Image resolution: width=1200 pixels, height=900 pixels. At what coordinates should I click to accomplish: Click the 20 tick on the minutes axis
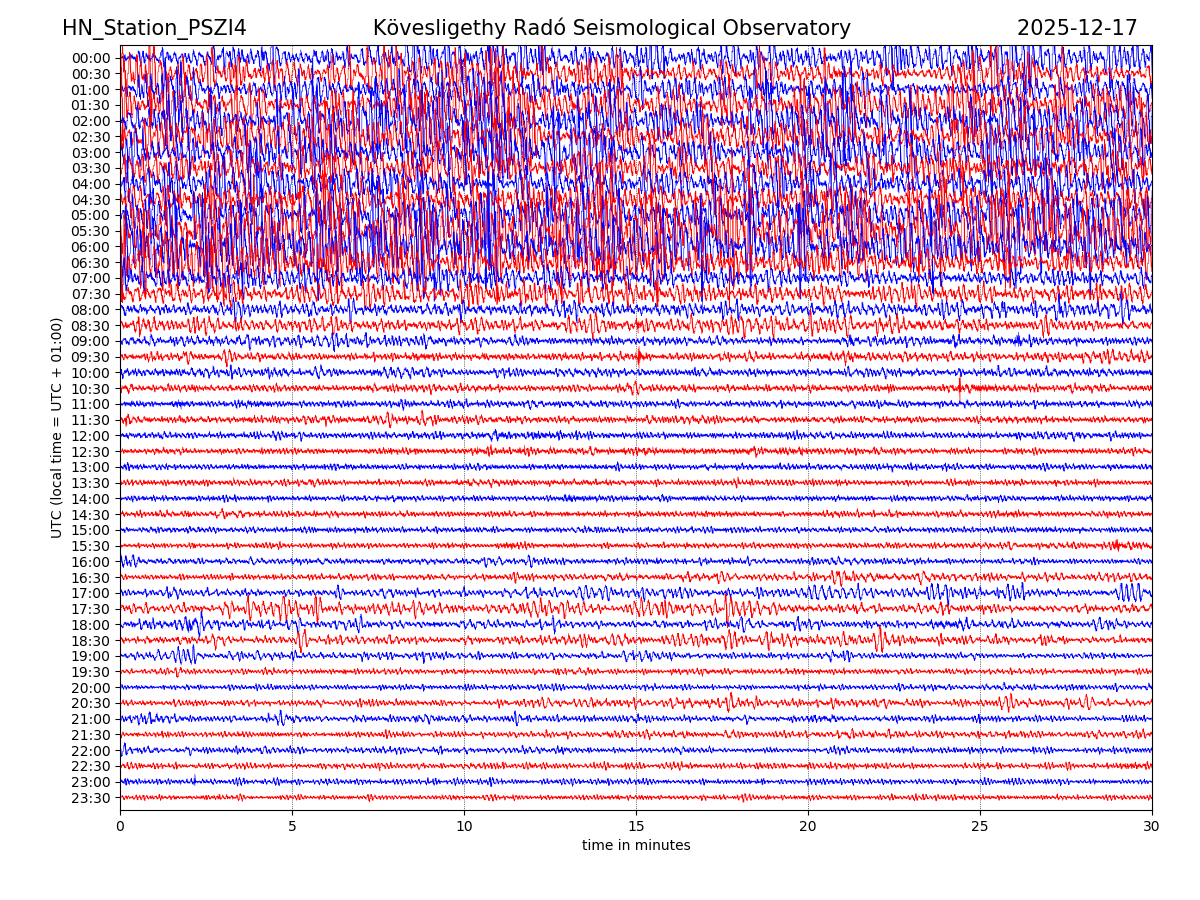[808, 826]
